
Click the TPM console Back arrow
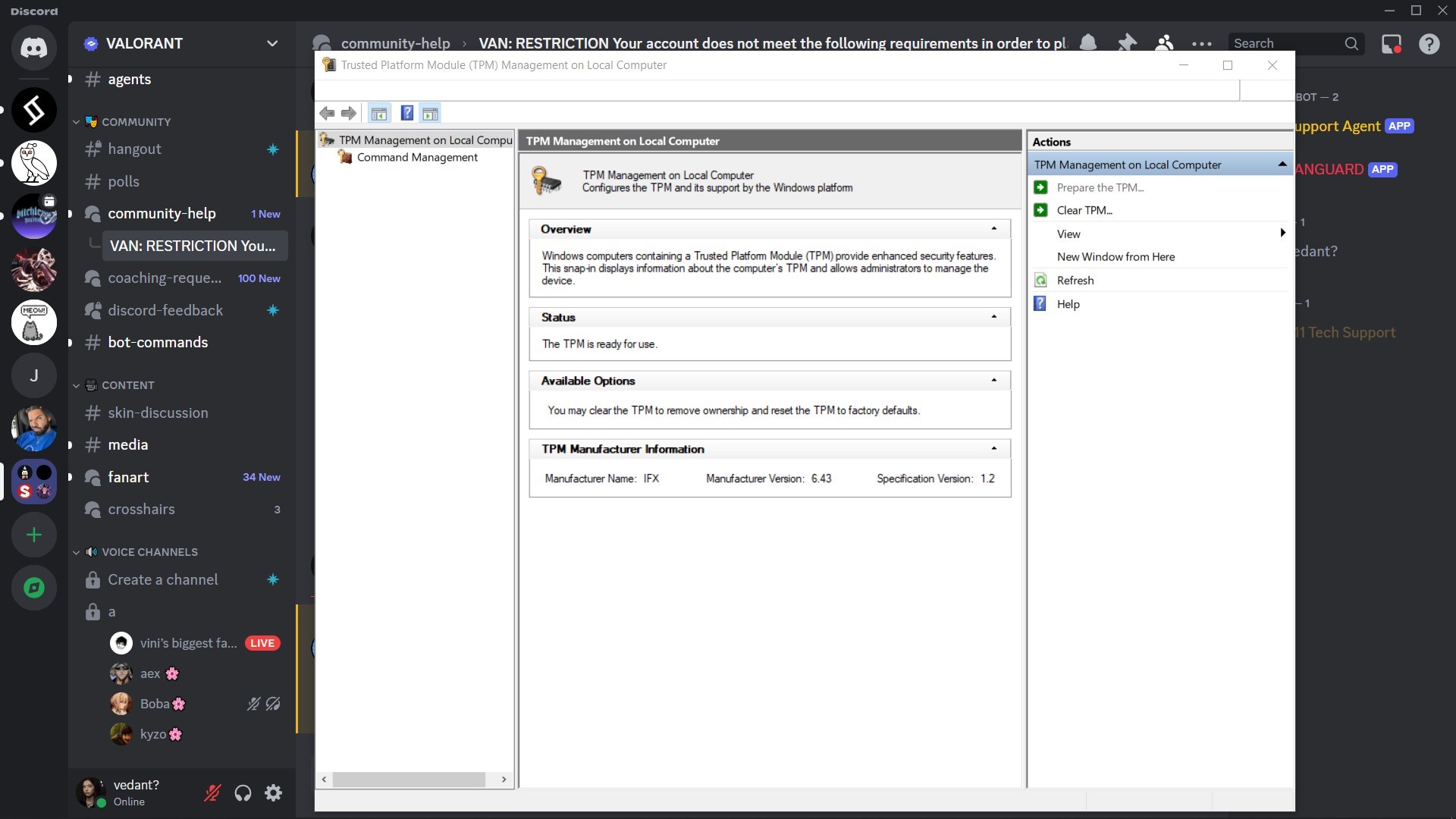[327, 114]
